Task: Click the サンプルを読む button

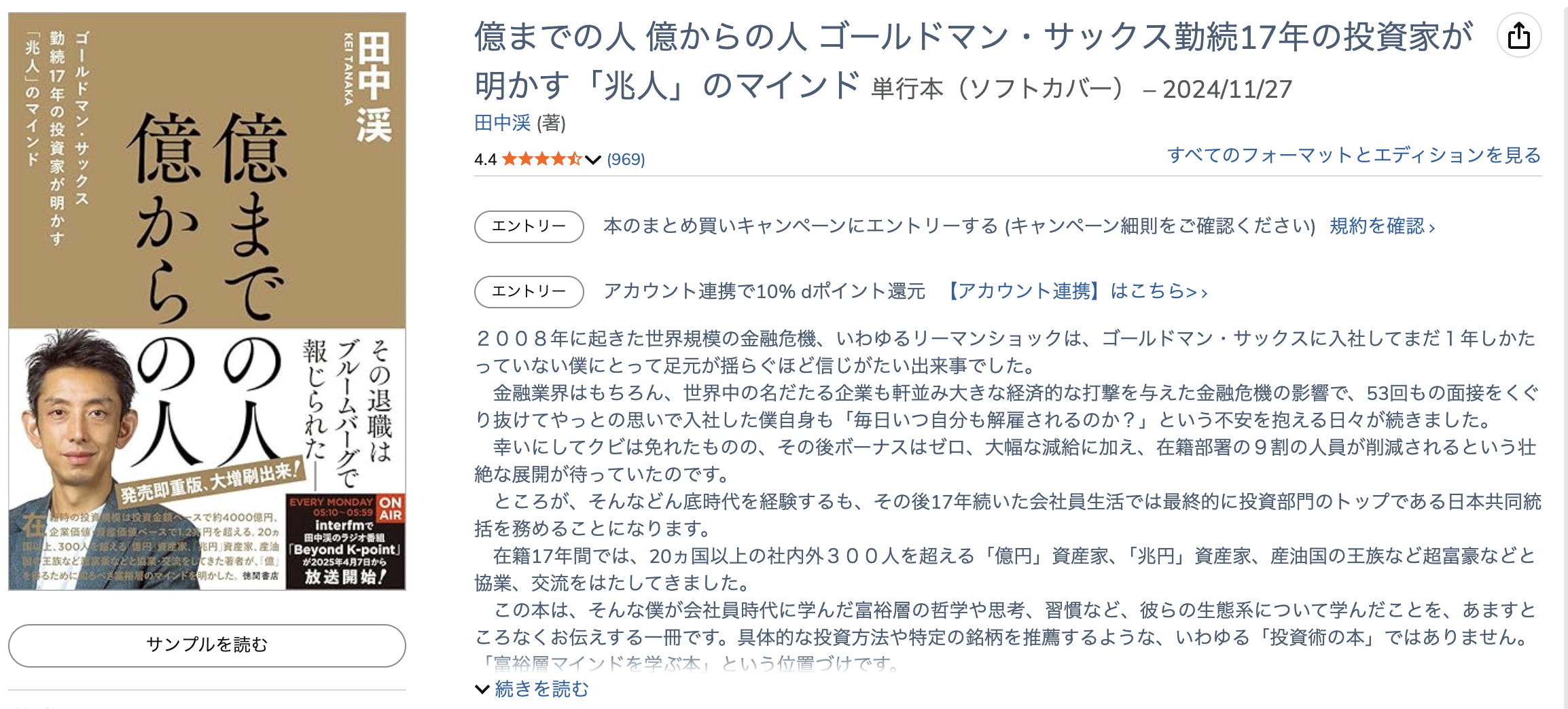Action: coord(207,644)
